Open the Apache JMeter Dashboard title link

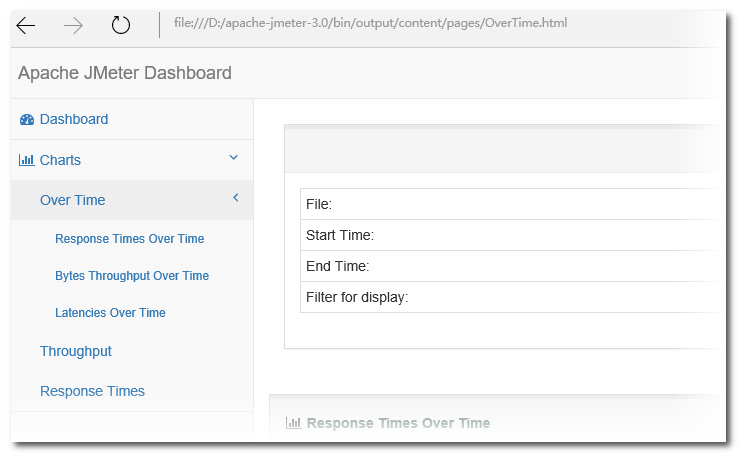pyautogui.click(x=125, y=73)
